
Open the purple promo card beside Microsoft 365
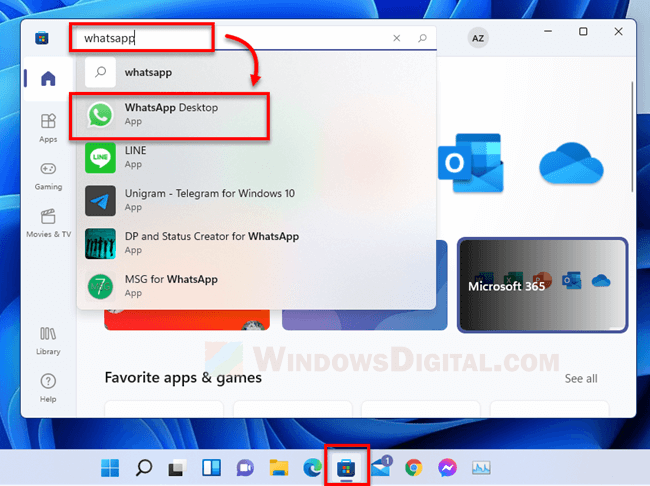365,319
